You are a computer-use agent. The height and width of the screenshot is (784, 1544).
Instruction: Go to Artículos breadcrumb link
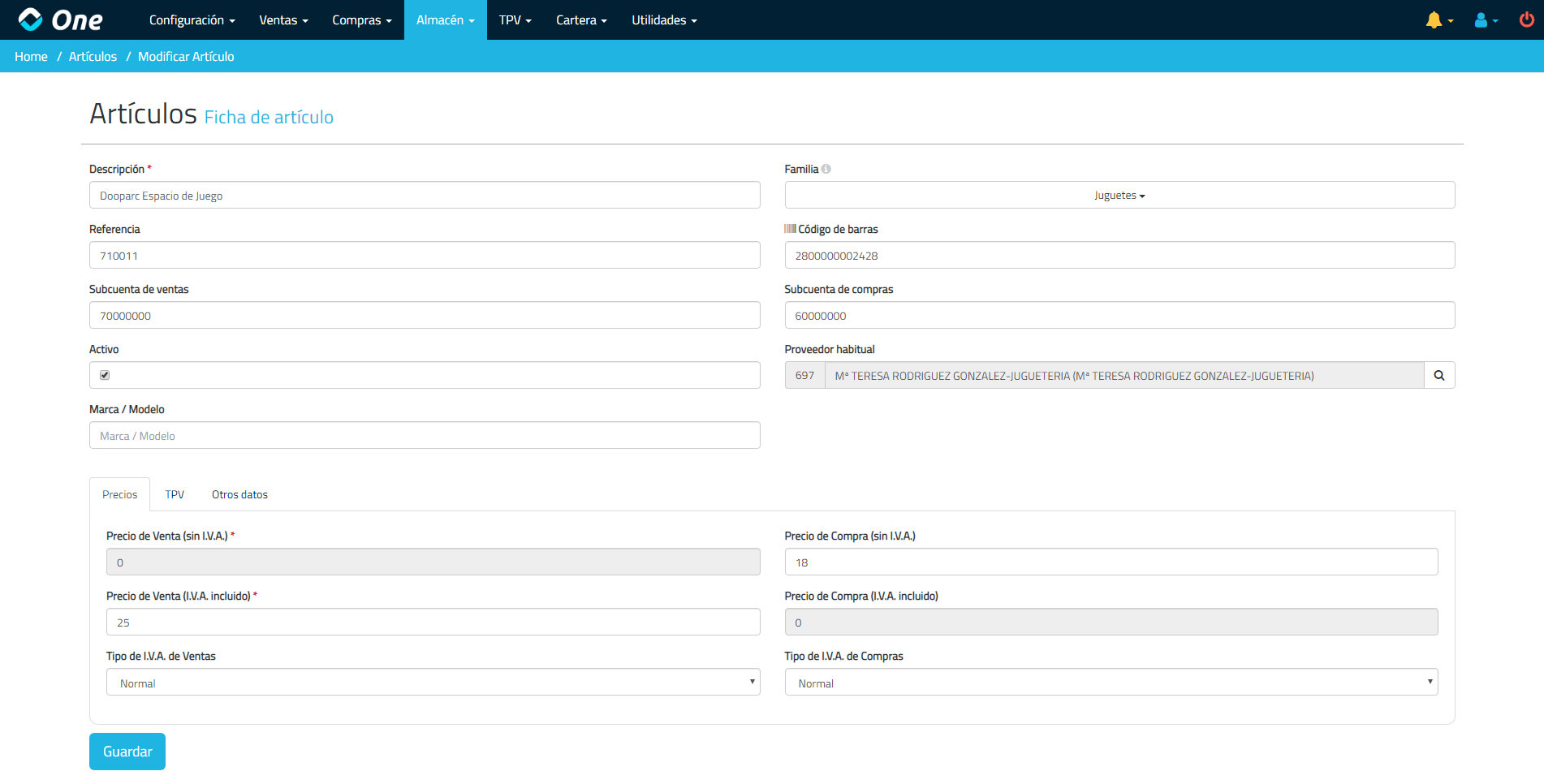click(93, 57)
